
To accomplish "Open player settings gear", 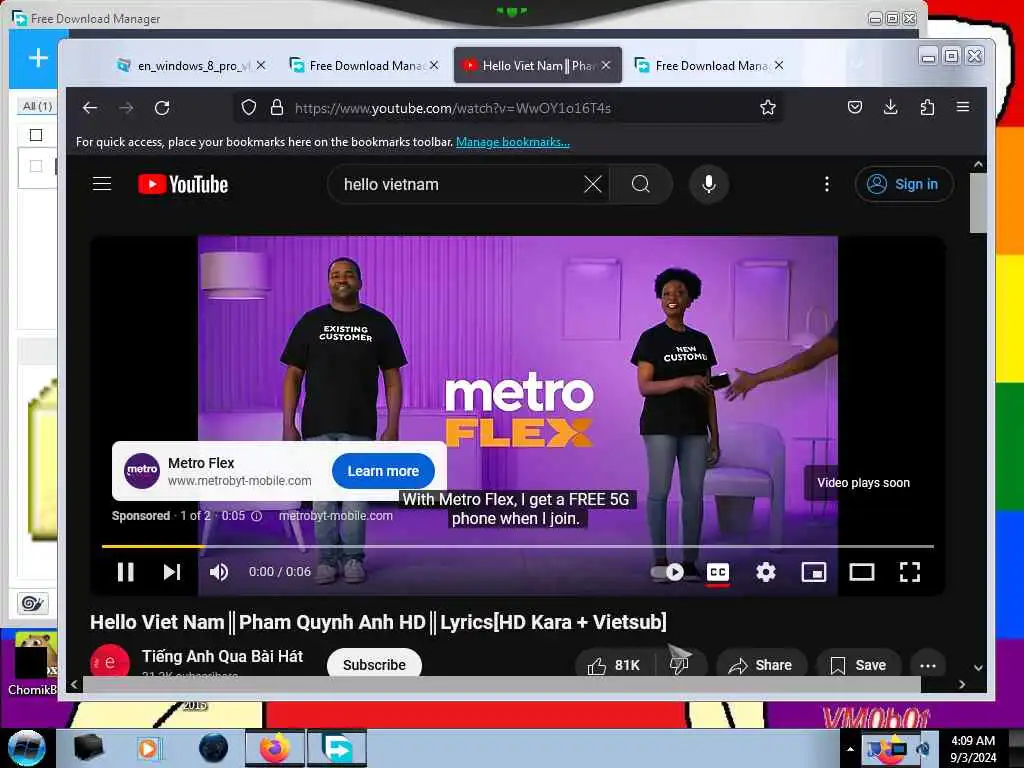I will pos(765,572).
